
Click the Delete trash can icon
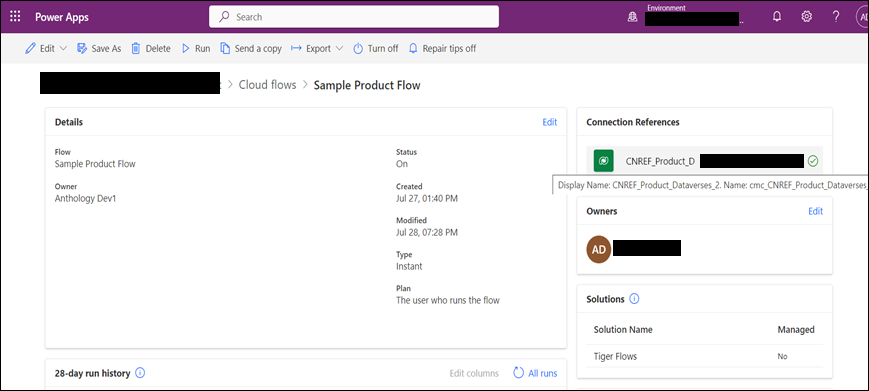coord(136,49)
